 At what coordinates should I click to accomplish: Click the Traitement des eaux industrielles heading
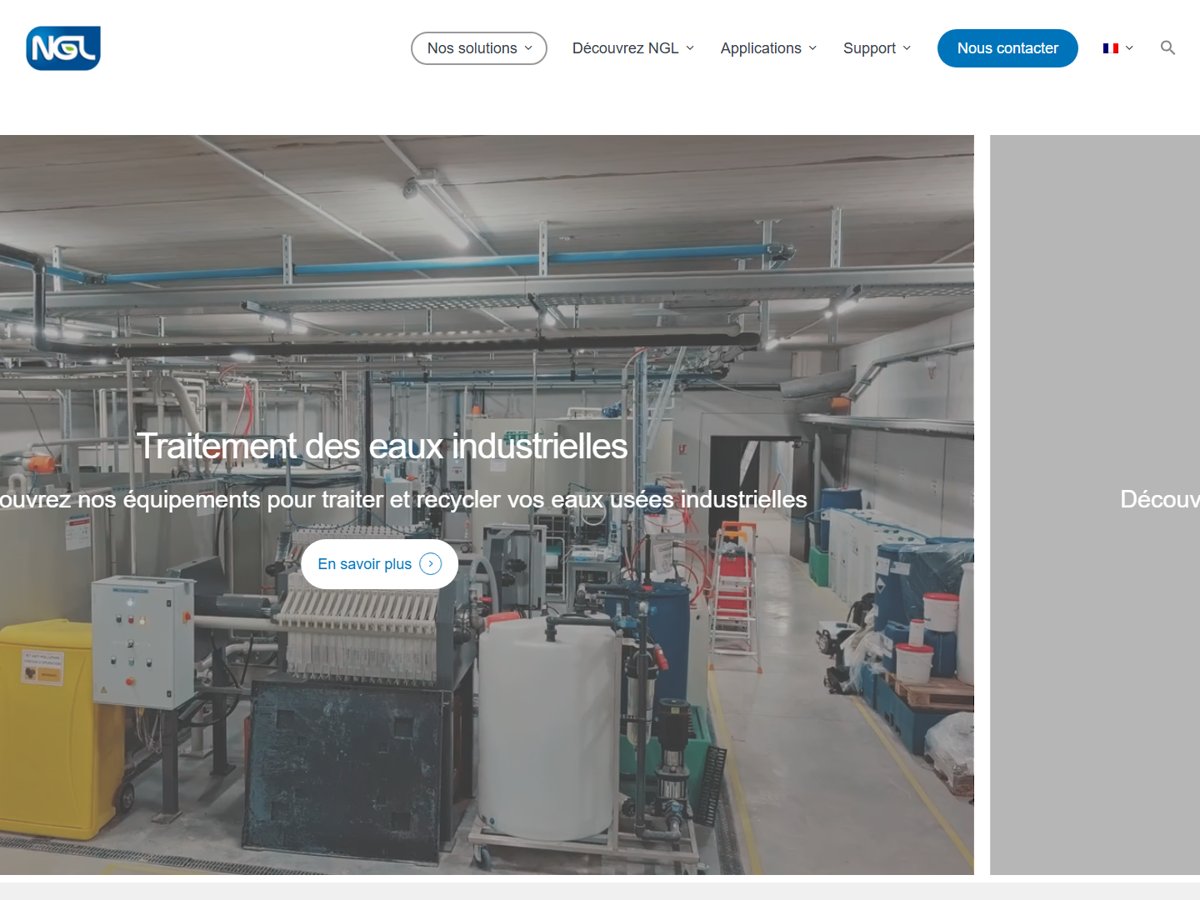point(382,446)
